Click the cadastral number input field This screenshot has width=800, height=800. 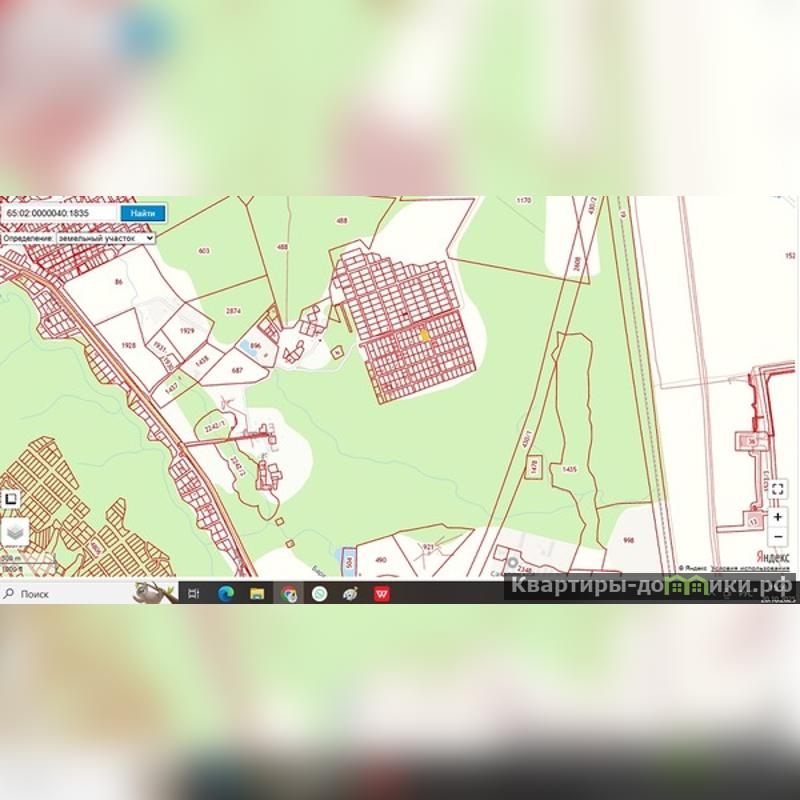pyautogui.click(x=58, y=213)
